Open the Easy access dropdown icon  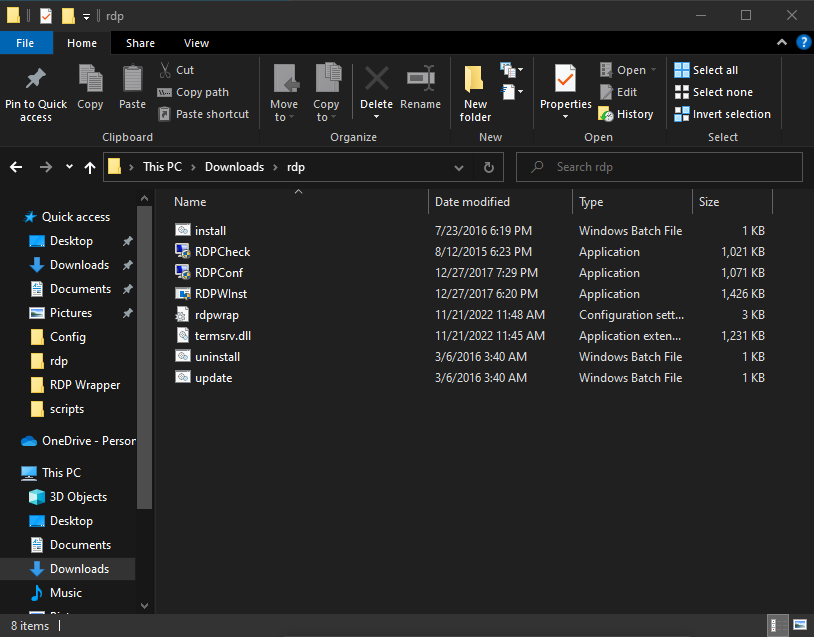[511, 92]
